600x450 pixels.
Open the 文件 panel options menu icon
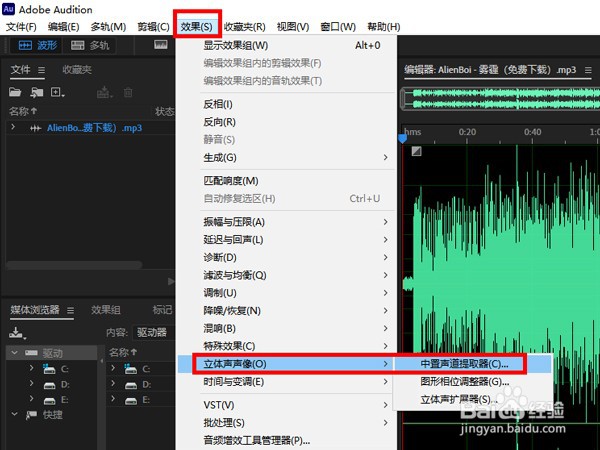[x=41, y=70]
